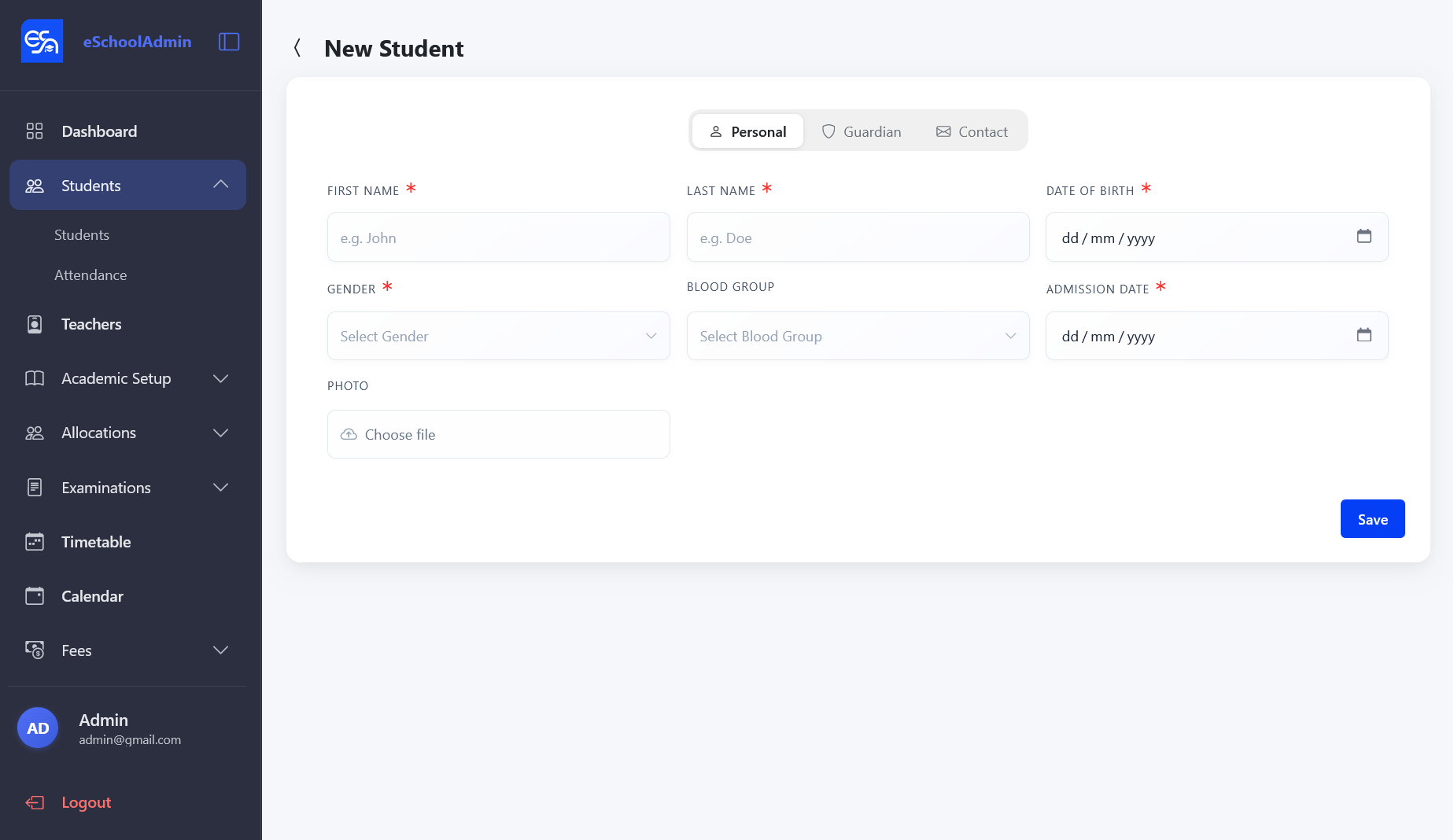Image resolution: width=1454 pixels, height=840 pixels.
Task: Focus the Admission Date field
Action: coord(1217,336)
